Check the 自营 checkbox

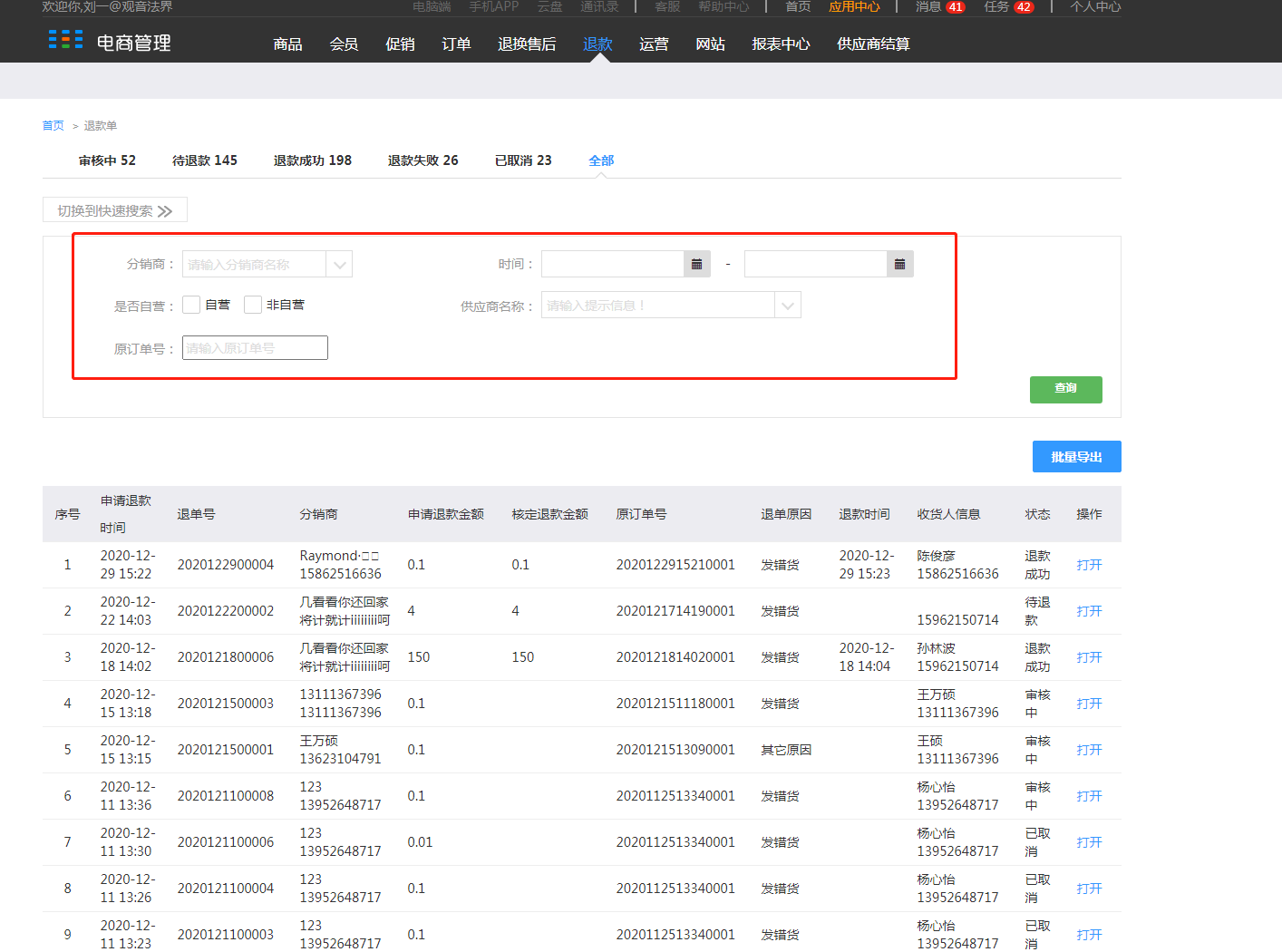[191, 305]
